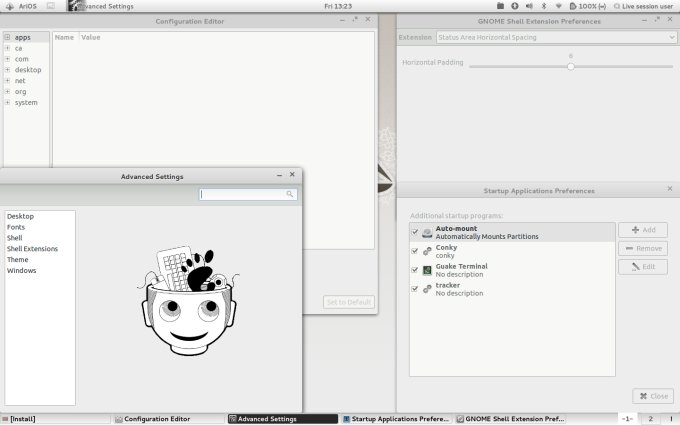This screenshot has width=680, height=425.
Task: Open the Live session user menu
Action: click(x=643, y=6)
